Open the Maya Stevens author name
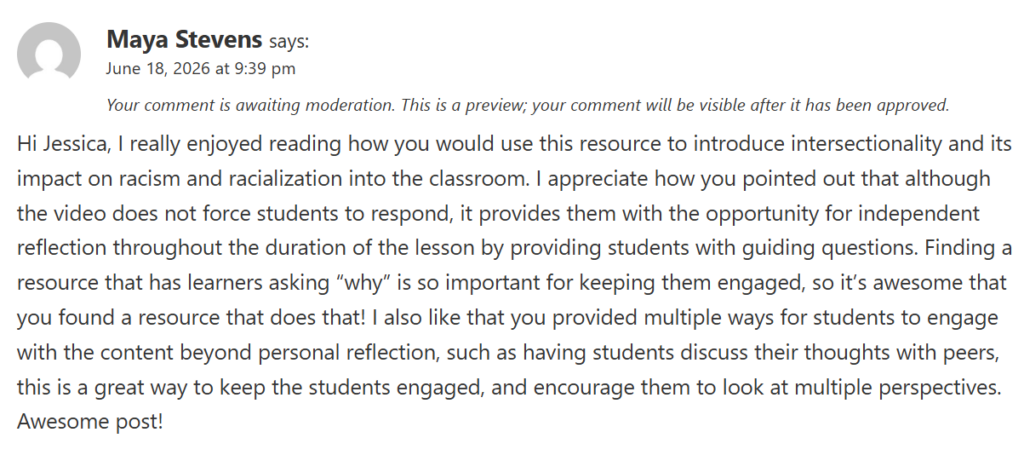This screenshot has width=1024, height=461. [x=184, y=40]
